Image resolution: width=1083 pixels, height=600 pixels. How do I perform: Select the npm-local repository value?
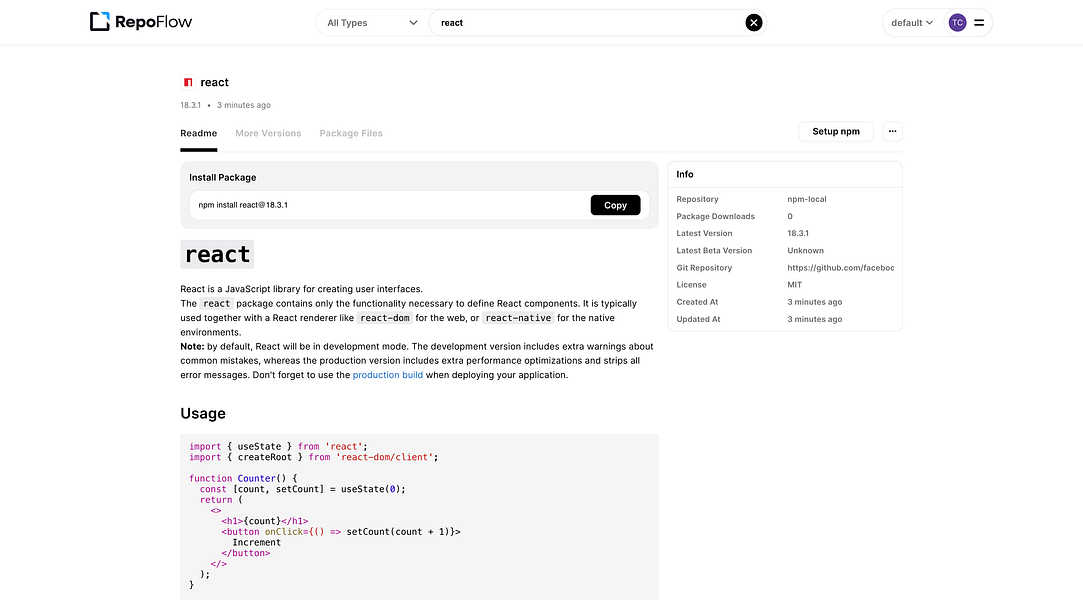click(x=807, y=199)
